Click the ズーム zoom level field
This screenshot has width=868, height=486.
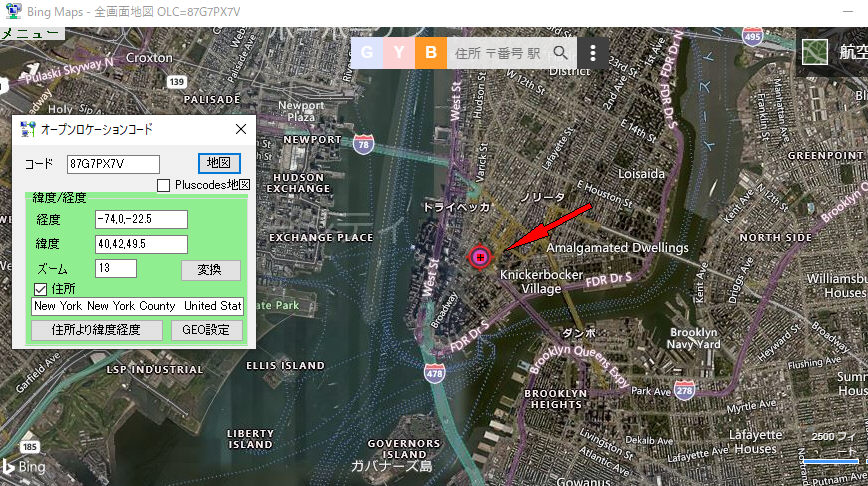coord(116,268)
